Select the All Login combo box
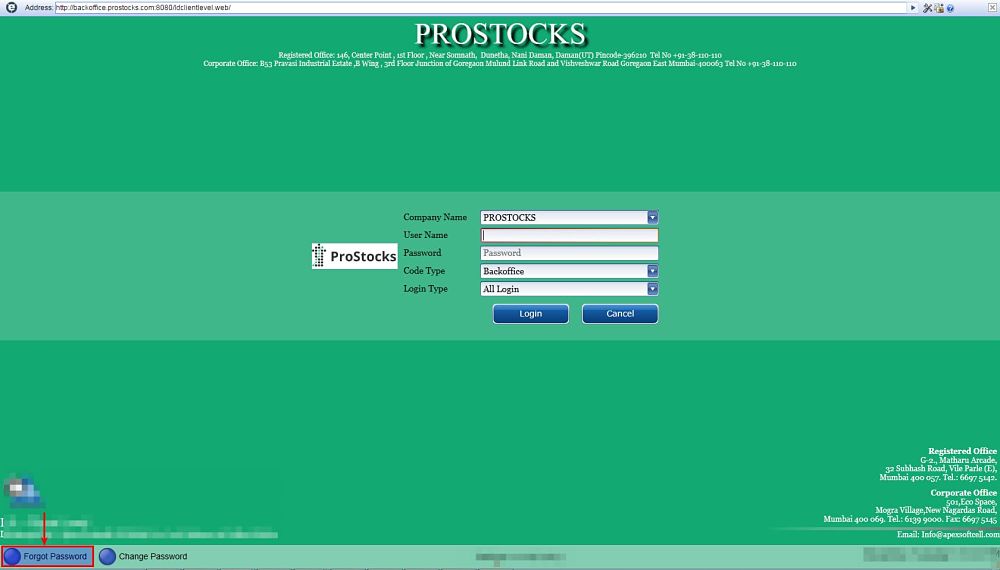This screenshot has height=570, width=1000. click(569, 289)
